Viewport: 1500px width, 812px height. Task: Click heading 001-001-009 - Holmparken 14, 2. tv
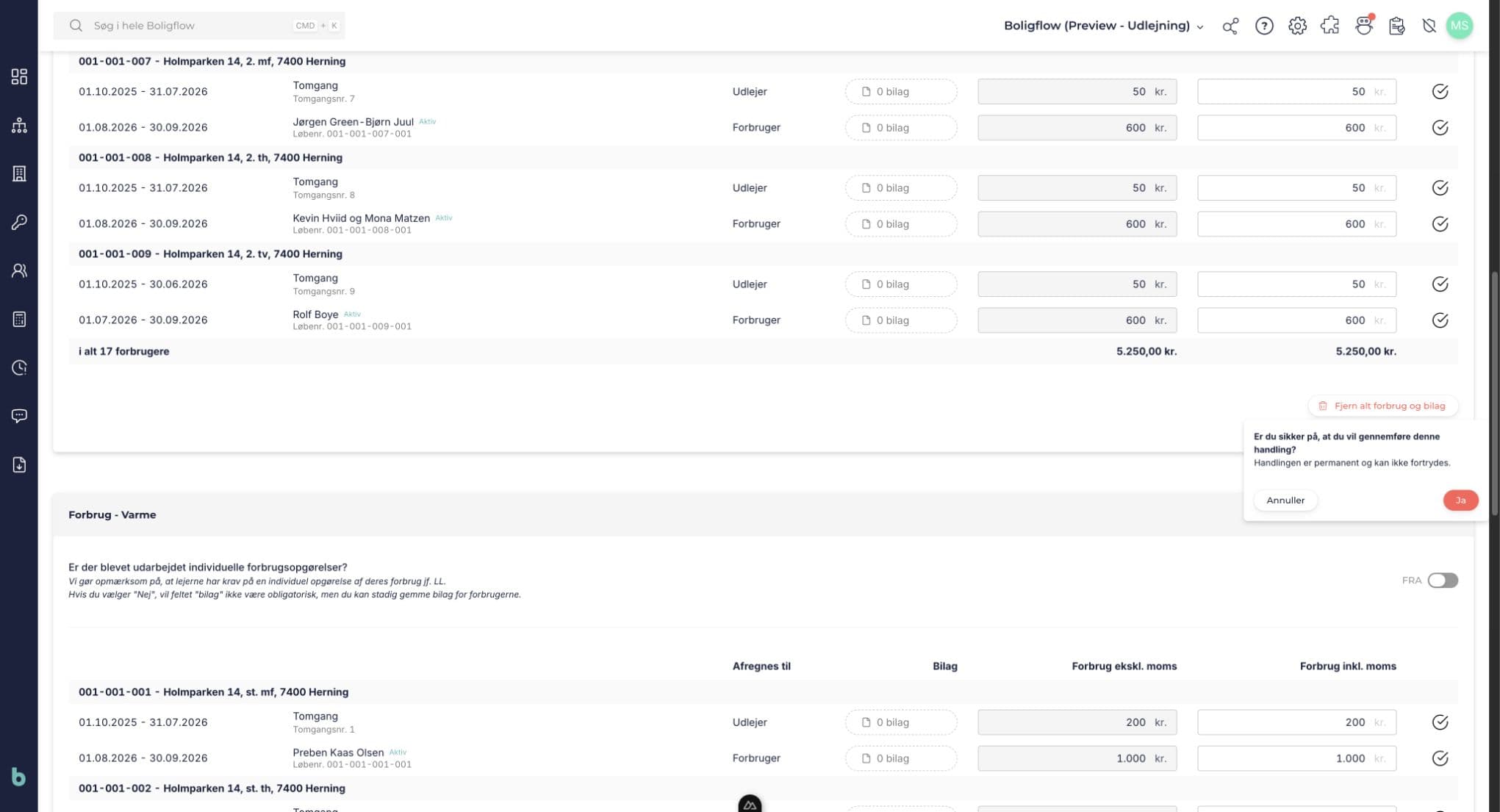click(210, 254)
